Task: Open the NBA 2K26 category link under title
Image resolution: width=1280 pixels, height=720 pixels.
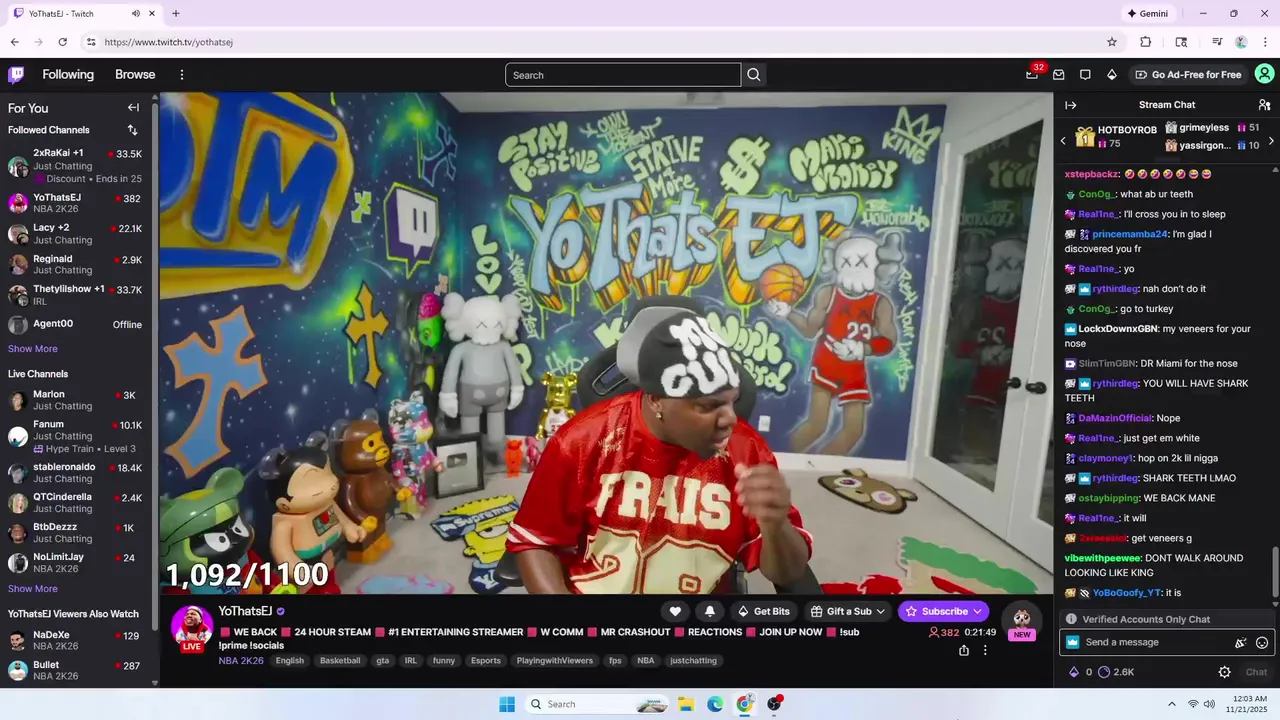Action: (x=241, y=661)
